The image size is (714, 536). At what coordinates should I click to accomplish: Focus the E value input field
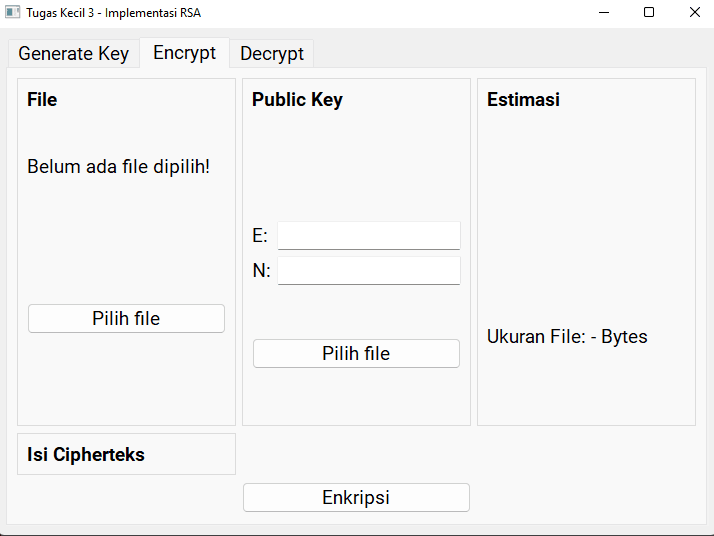pyautogui.click(x=368, y=236)
